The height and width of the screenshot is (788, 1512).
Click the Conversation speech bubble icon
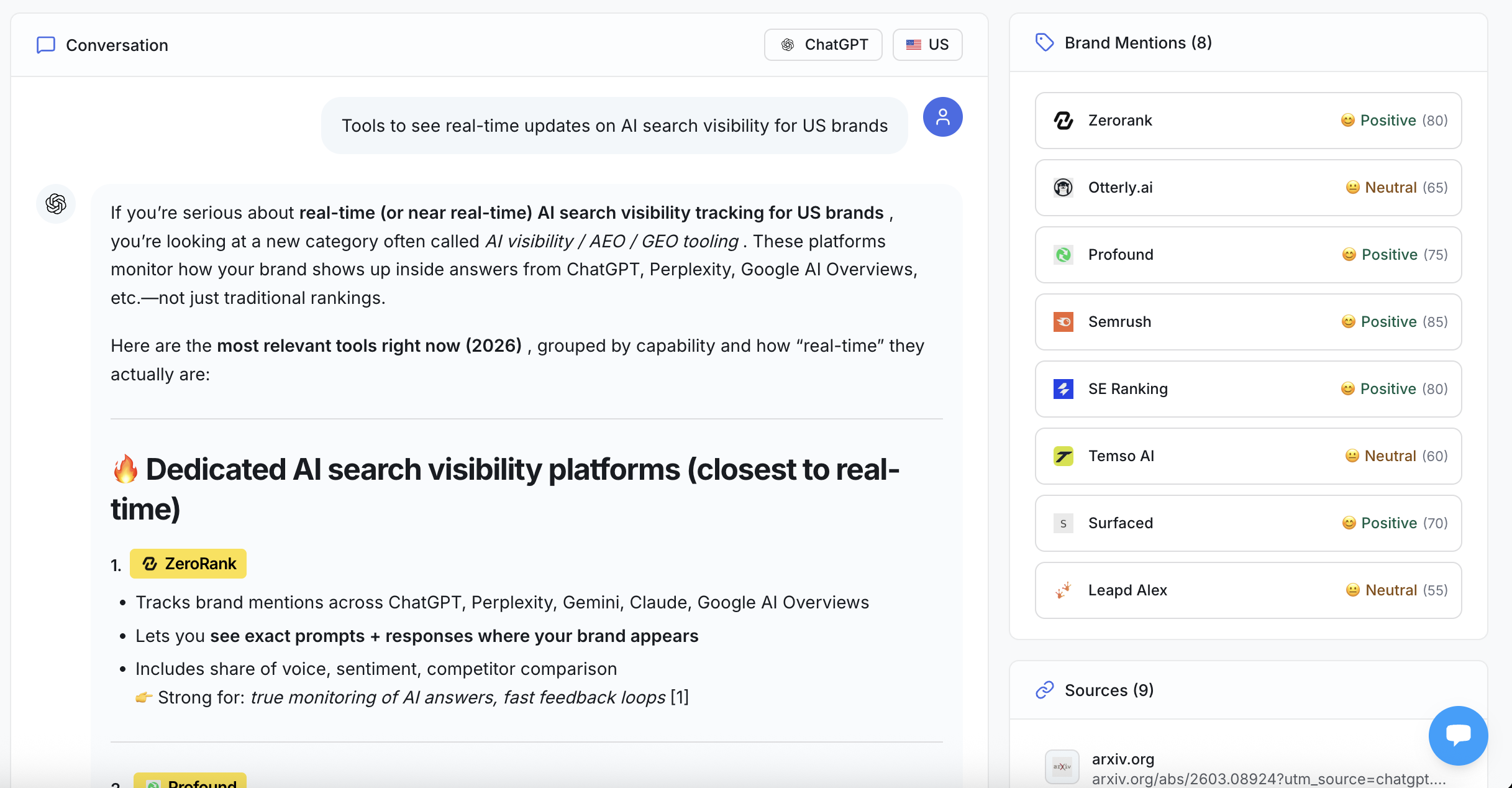[46, 45]
